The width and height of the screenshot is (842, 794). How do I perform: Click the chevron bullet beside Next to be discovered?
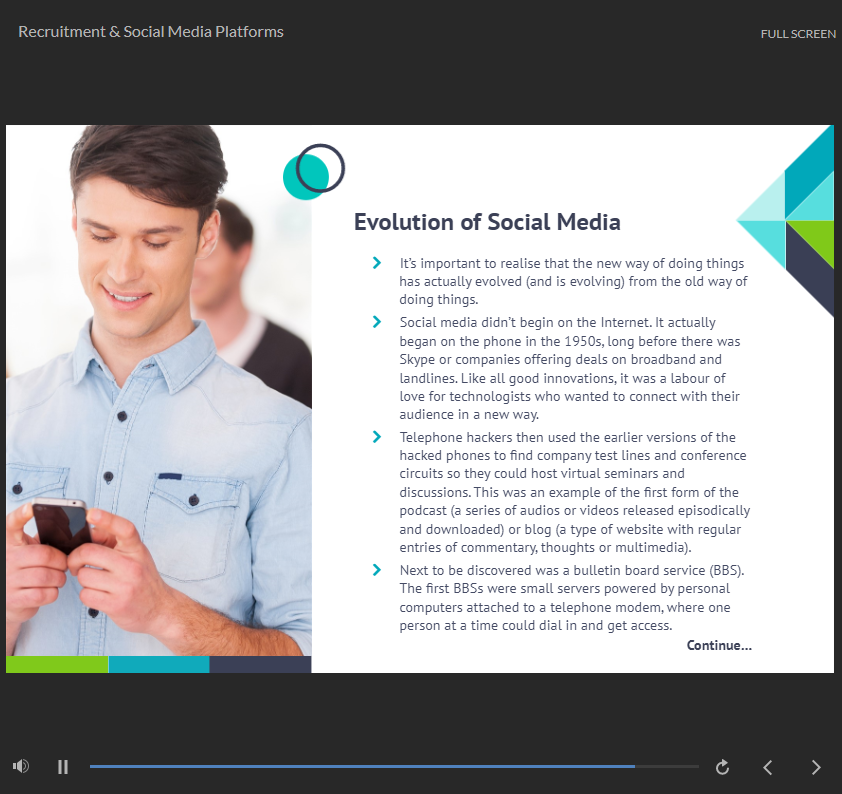click(377, 570)
